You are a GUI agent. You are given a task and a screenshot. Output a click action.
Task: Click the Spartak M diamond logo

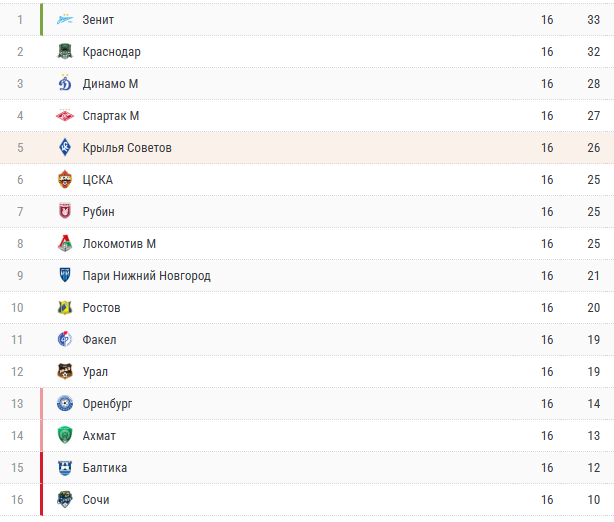pos(65,116)
